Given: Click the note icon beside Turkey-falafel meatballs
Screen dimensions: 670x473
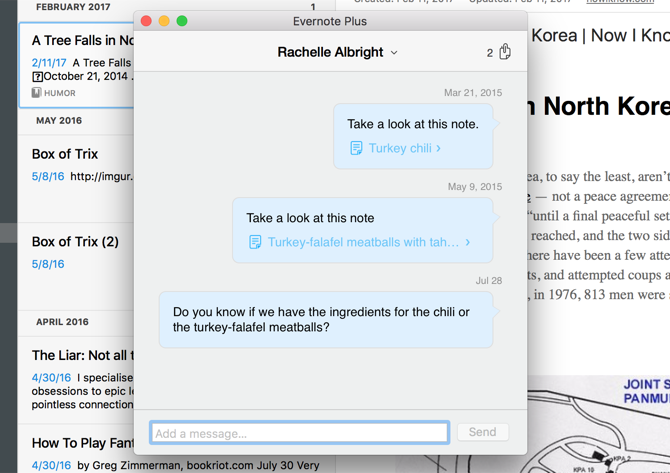Looking at the screenshot, I should (x=255, y=242).
